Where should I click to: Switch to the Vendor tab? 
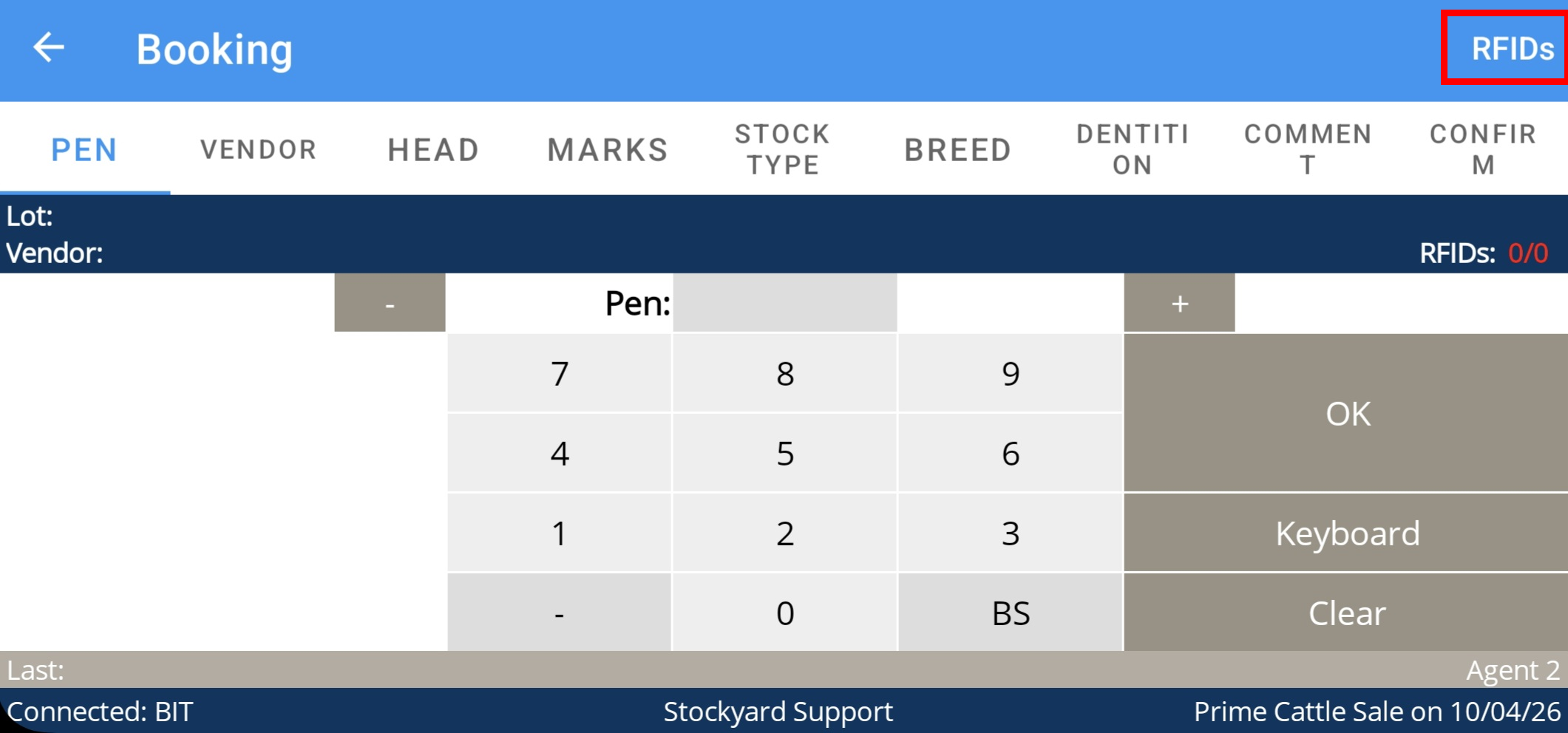258,149
